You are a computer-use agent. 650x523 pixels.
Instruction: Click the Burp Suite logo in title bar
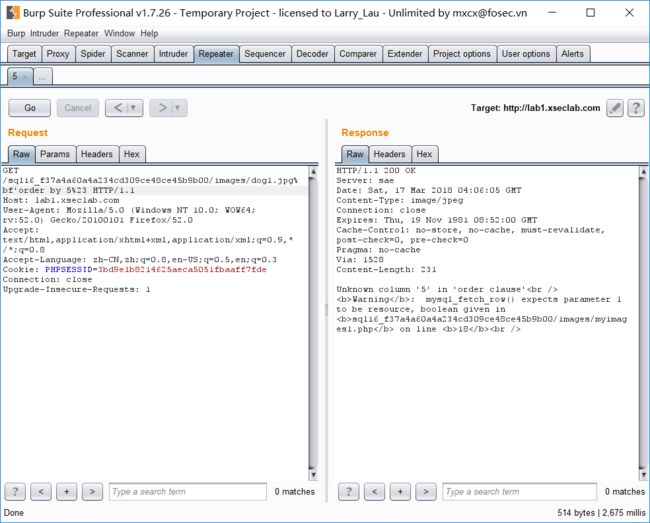tap(12, 13)
